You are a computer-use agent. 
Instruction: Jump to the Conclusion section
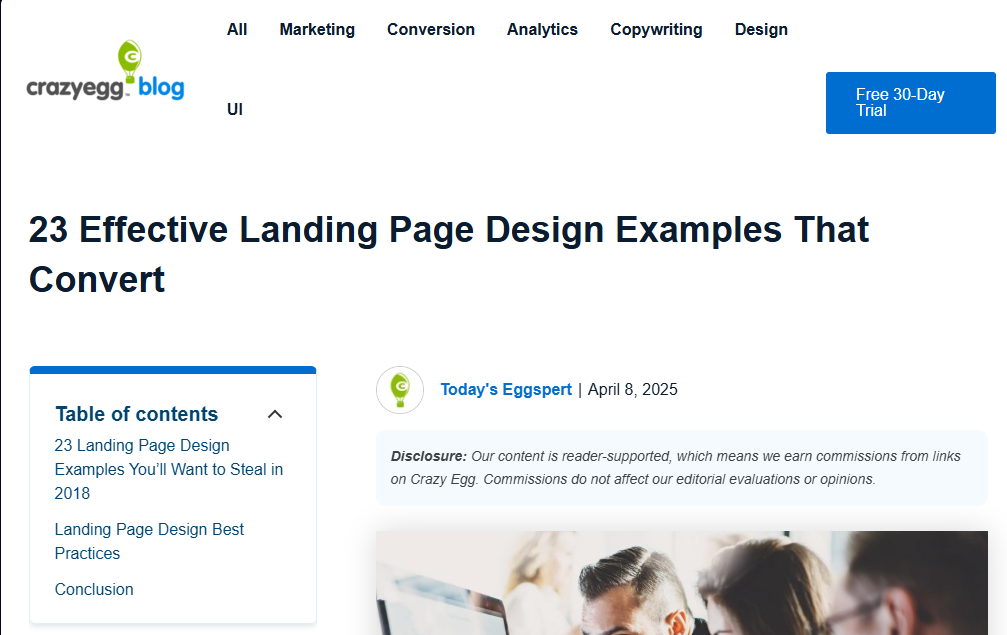pyautogui.click(x=94, y=589)
